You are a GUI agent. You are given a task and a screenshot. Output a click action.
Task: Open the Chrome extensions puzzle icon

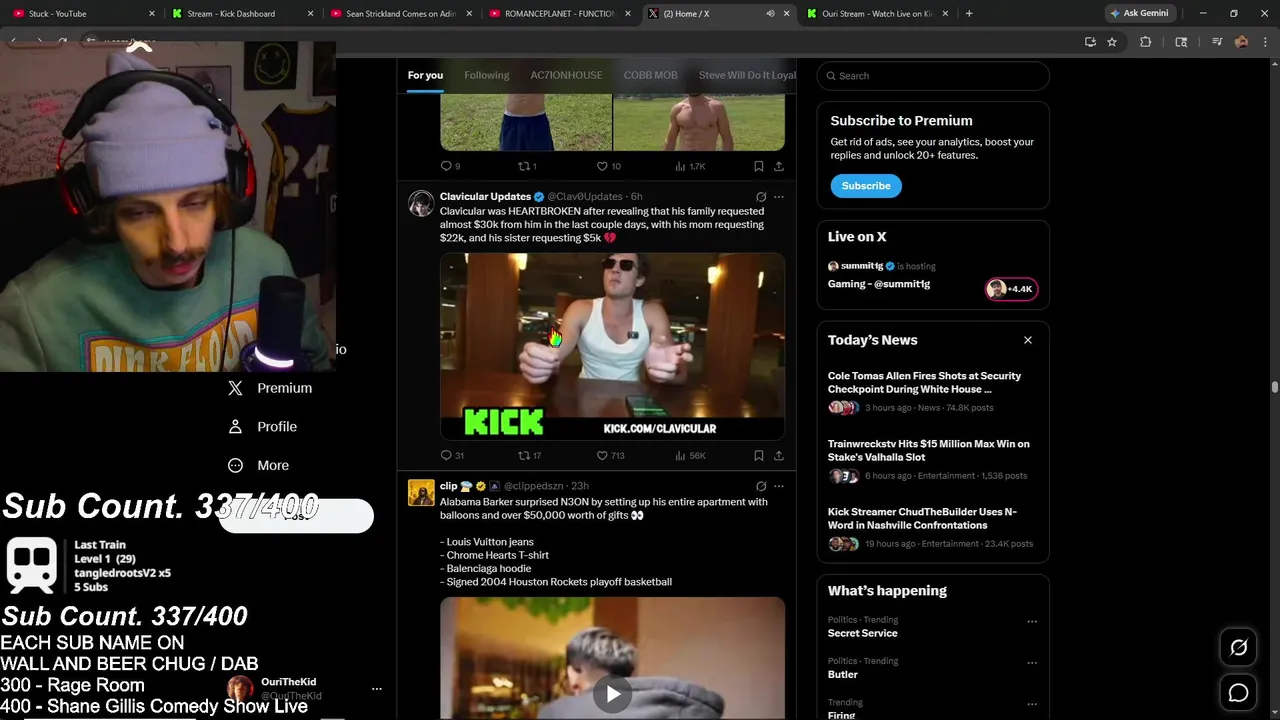click(x=1146, y=42)
